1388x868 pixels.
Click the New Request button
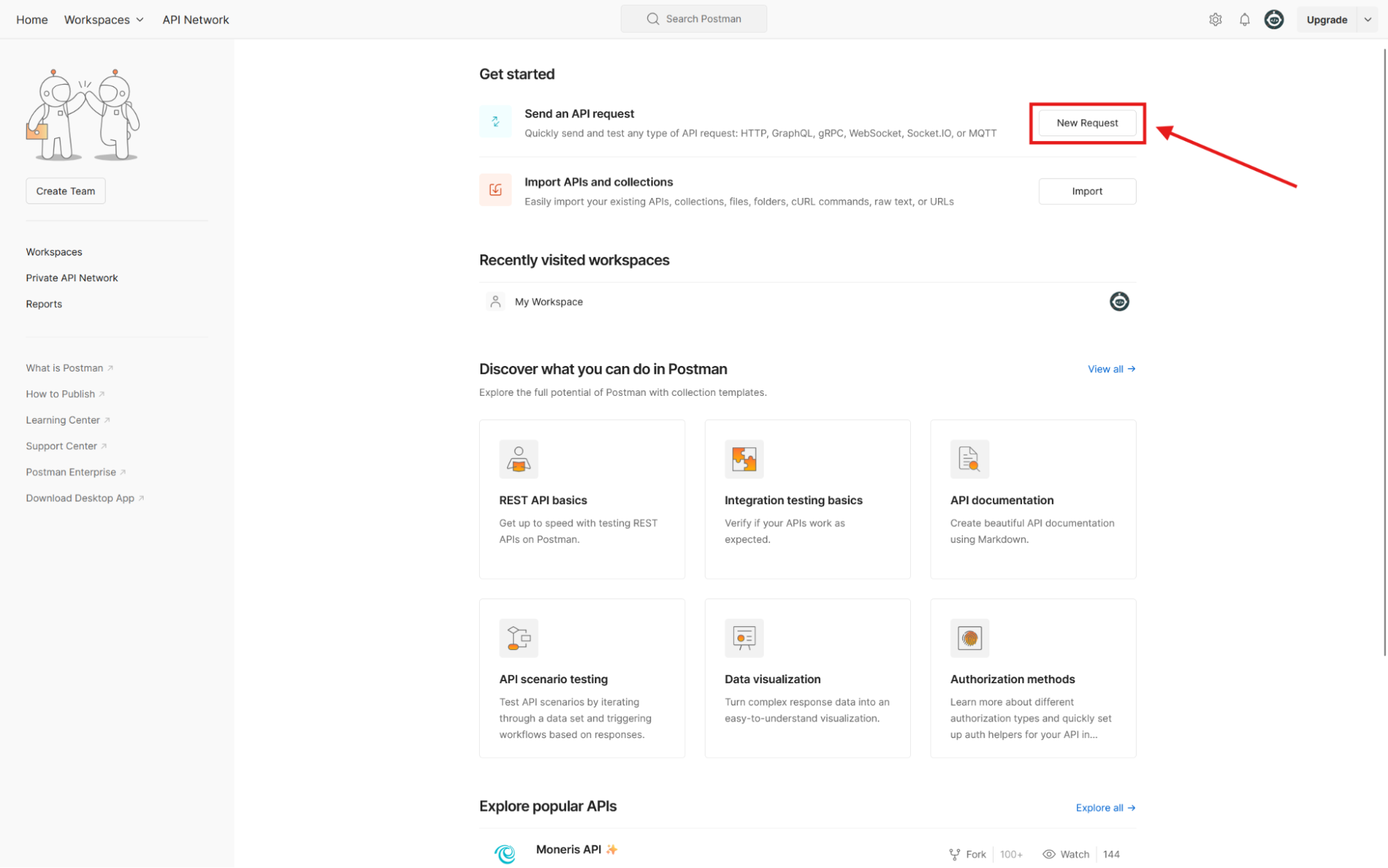pyautogui.click(x=1087, y=123)
